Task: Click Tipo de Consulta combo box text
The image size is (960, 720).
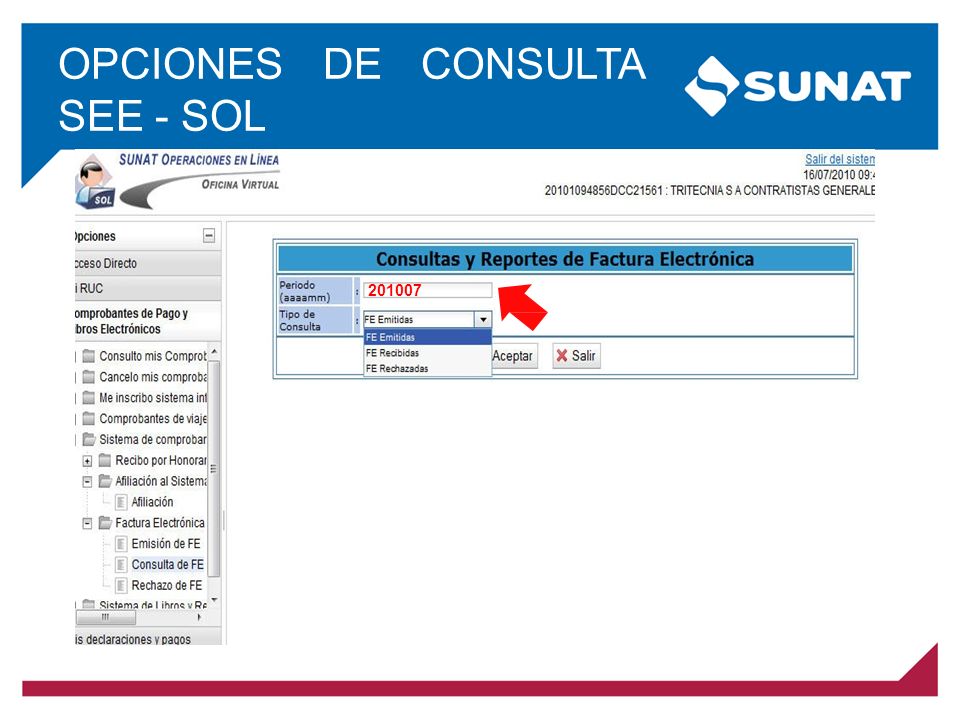Action: [419, 320]
